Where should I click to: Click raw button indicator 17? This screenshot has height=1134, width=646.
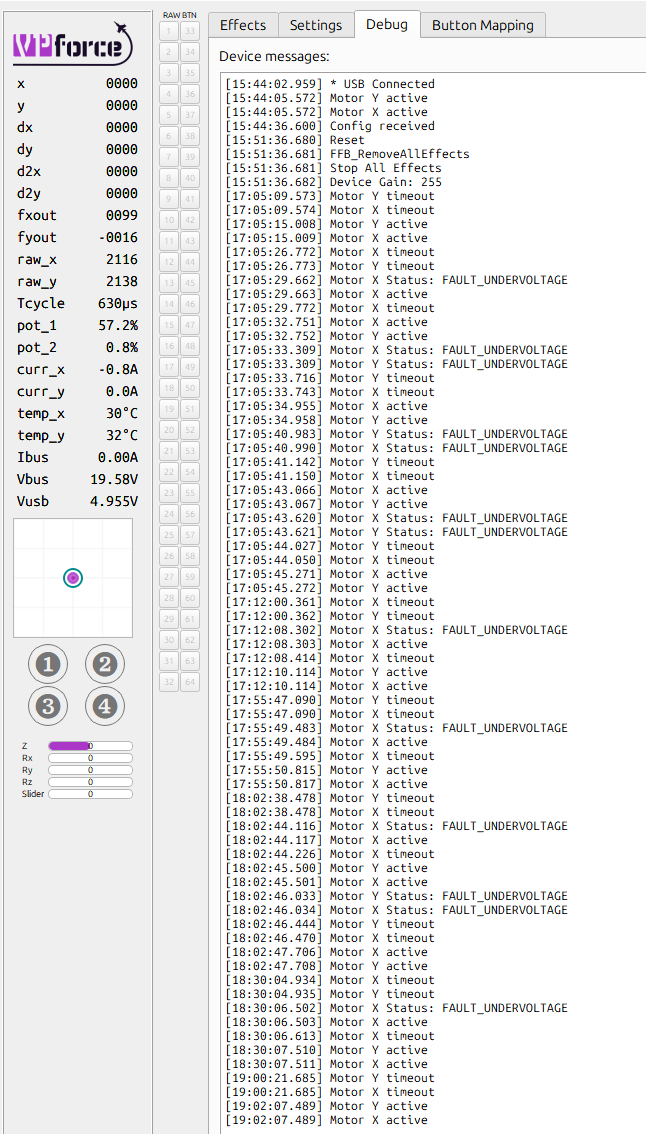click(x=169, y=367)
